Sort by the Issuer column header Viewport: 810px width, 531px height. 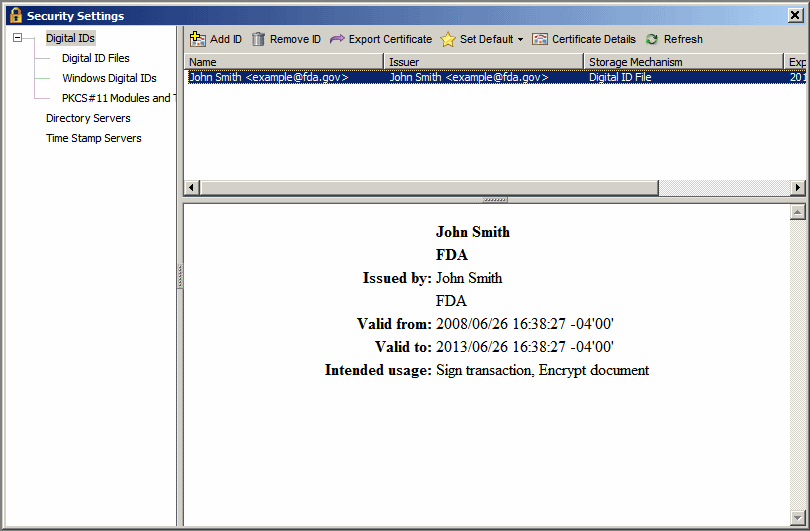click(484, 62)
